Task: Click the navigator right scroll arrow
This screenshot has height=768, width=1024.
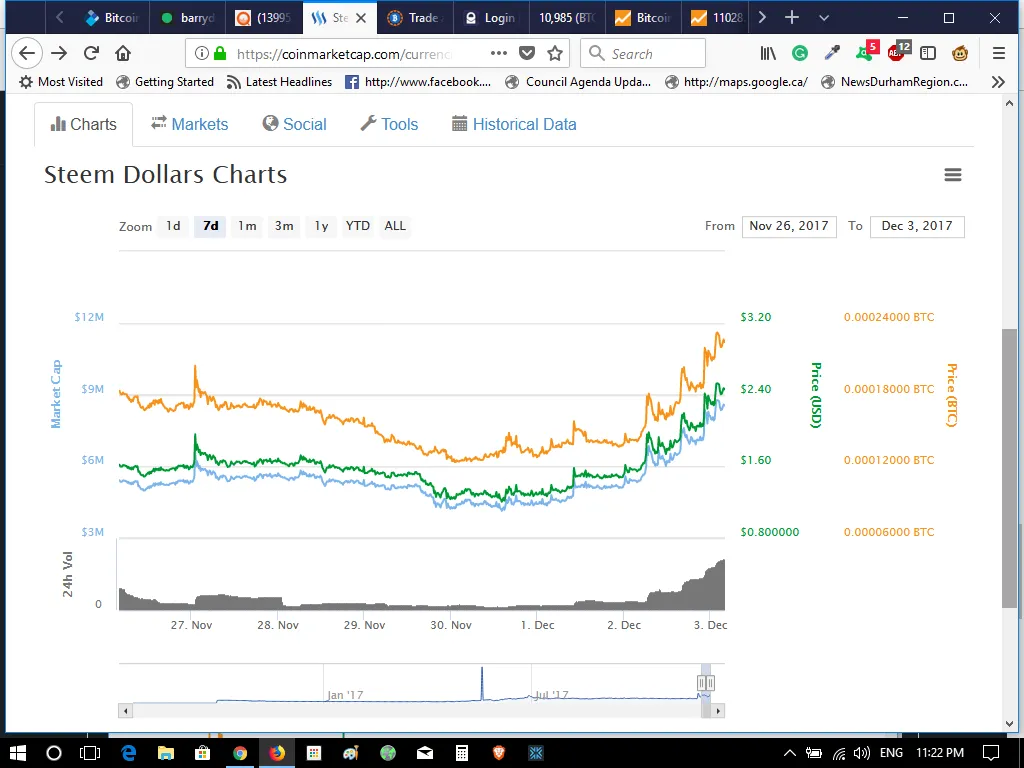Action: pyautogui.click(x=718, y=711)
